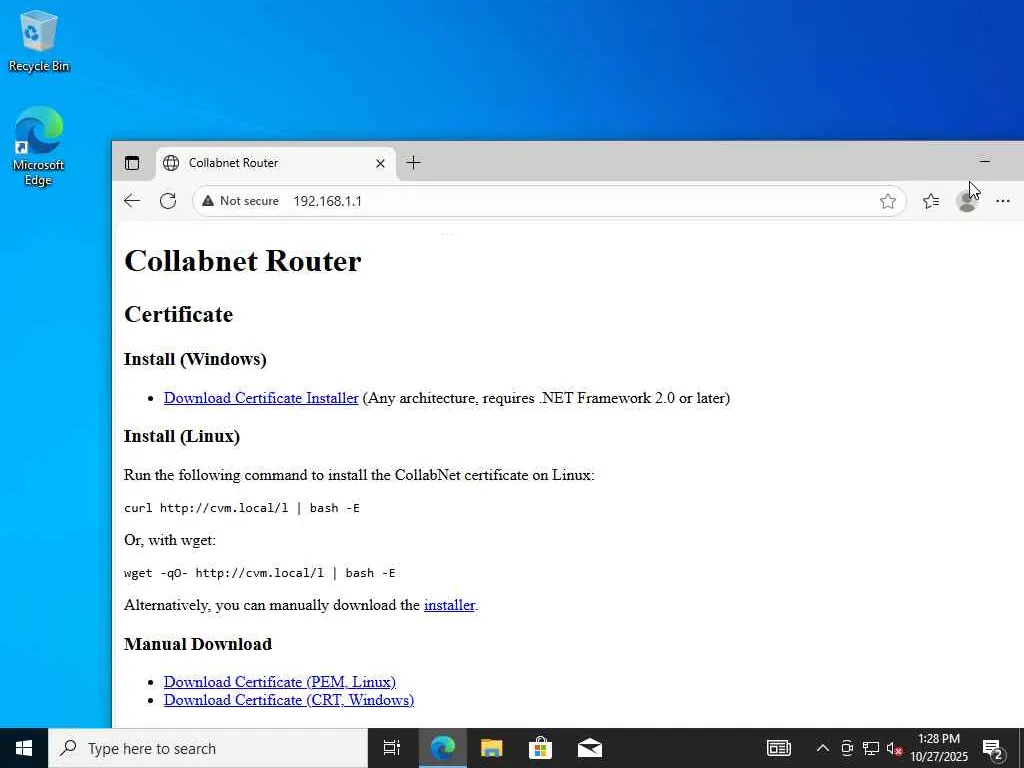Open the Linux installer link
Screen dimensions: 1024x768
click(x=449, y=605)
